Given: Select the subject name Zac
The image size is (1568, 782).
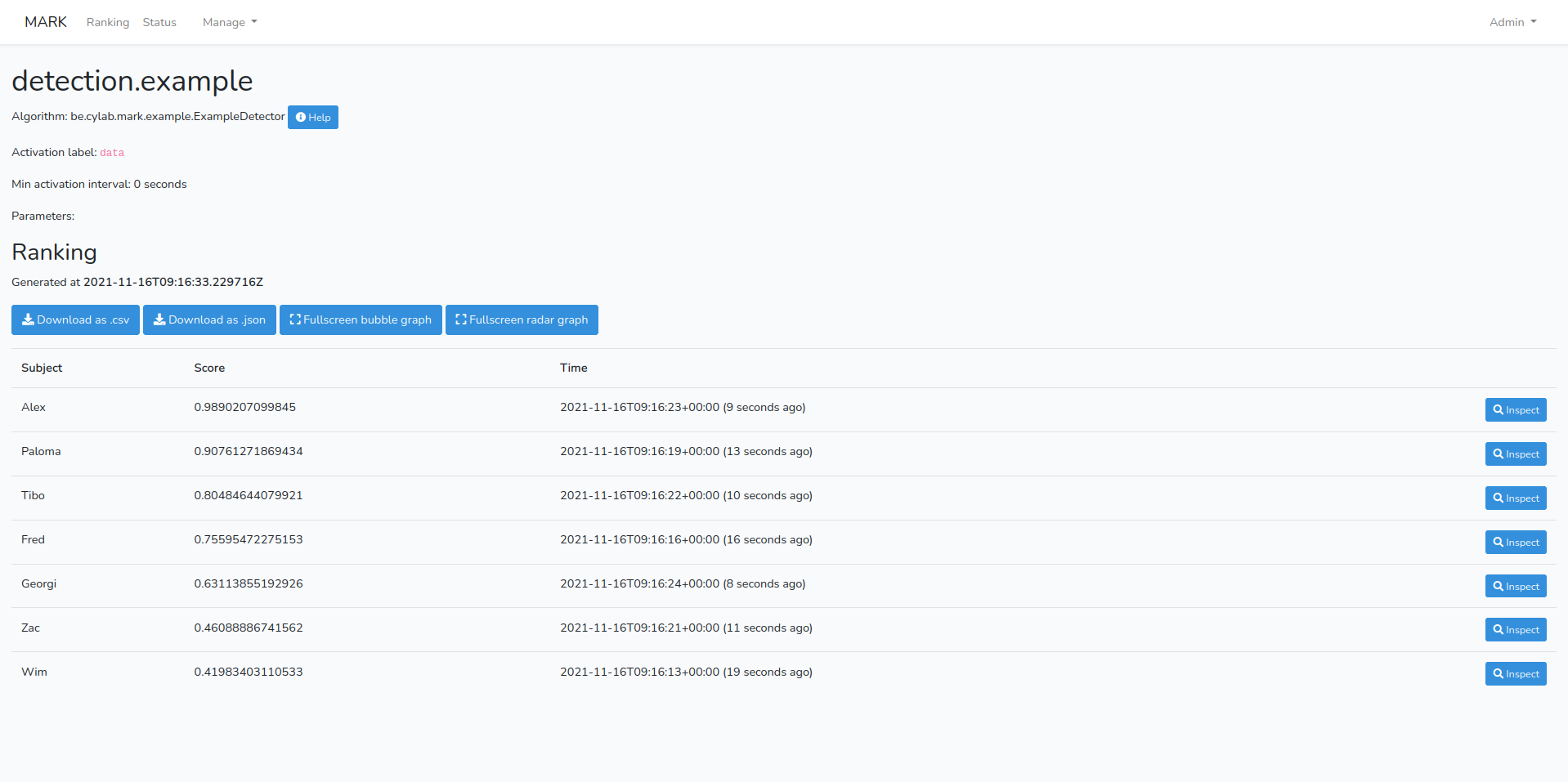Looking at the screenshot, I should pyautogui.click(x=30, y=628).
